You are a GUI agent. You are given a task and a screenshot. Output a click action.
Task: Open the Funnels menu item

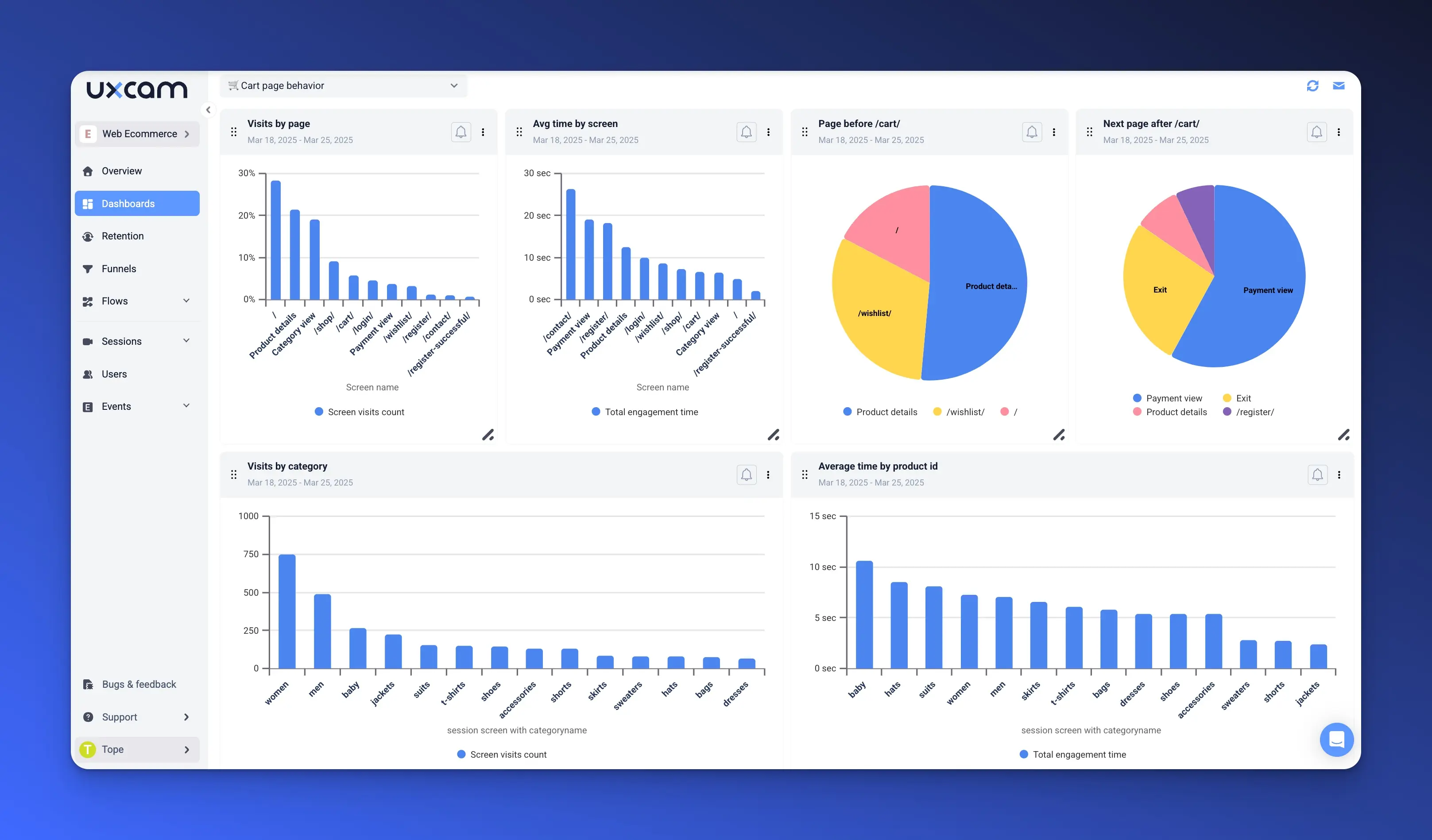[x=119, y=269]
